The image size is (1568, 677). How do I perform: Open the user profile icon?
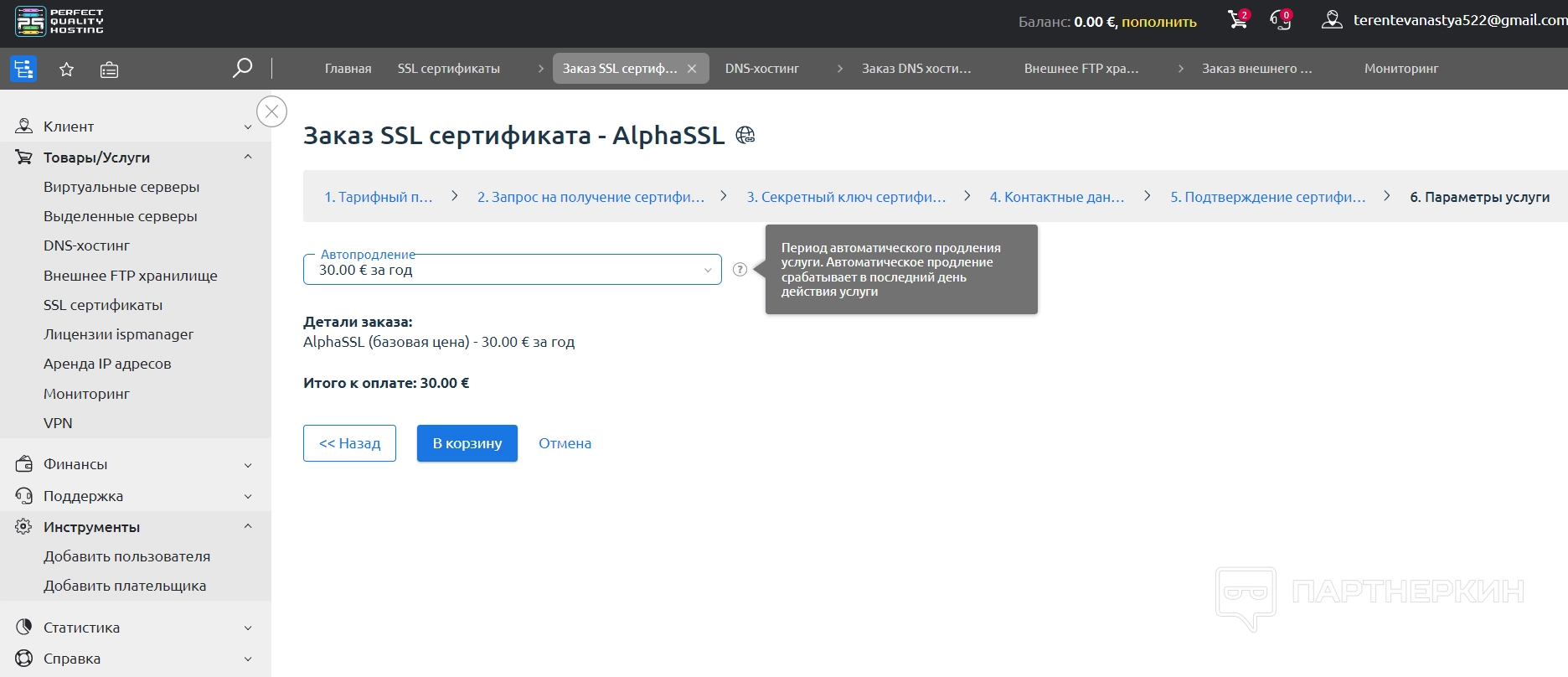(x=1331, y=20)
